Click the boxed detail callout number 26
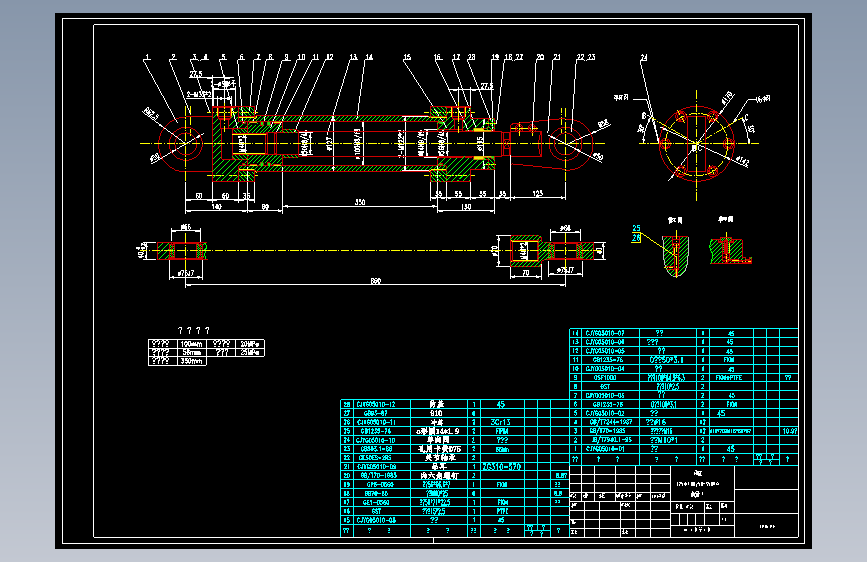 pyautogui.click(x=636, y=238)
